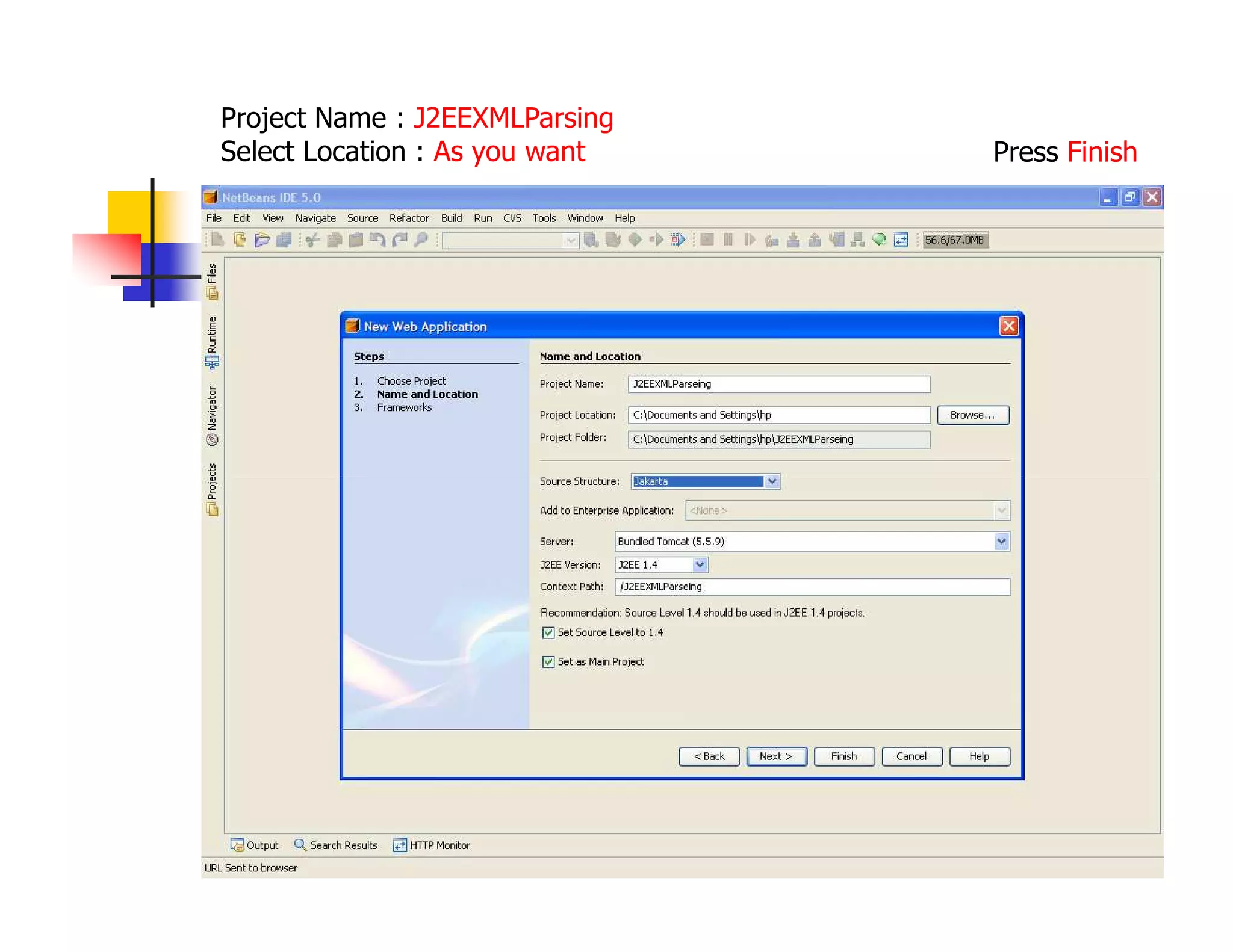This screenshot has height=952, width=1233.
Task: Open the Build menu
Action: point(452,218)
